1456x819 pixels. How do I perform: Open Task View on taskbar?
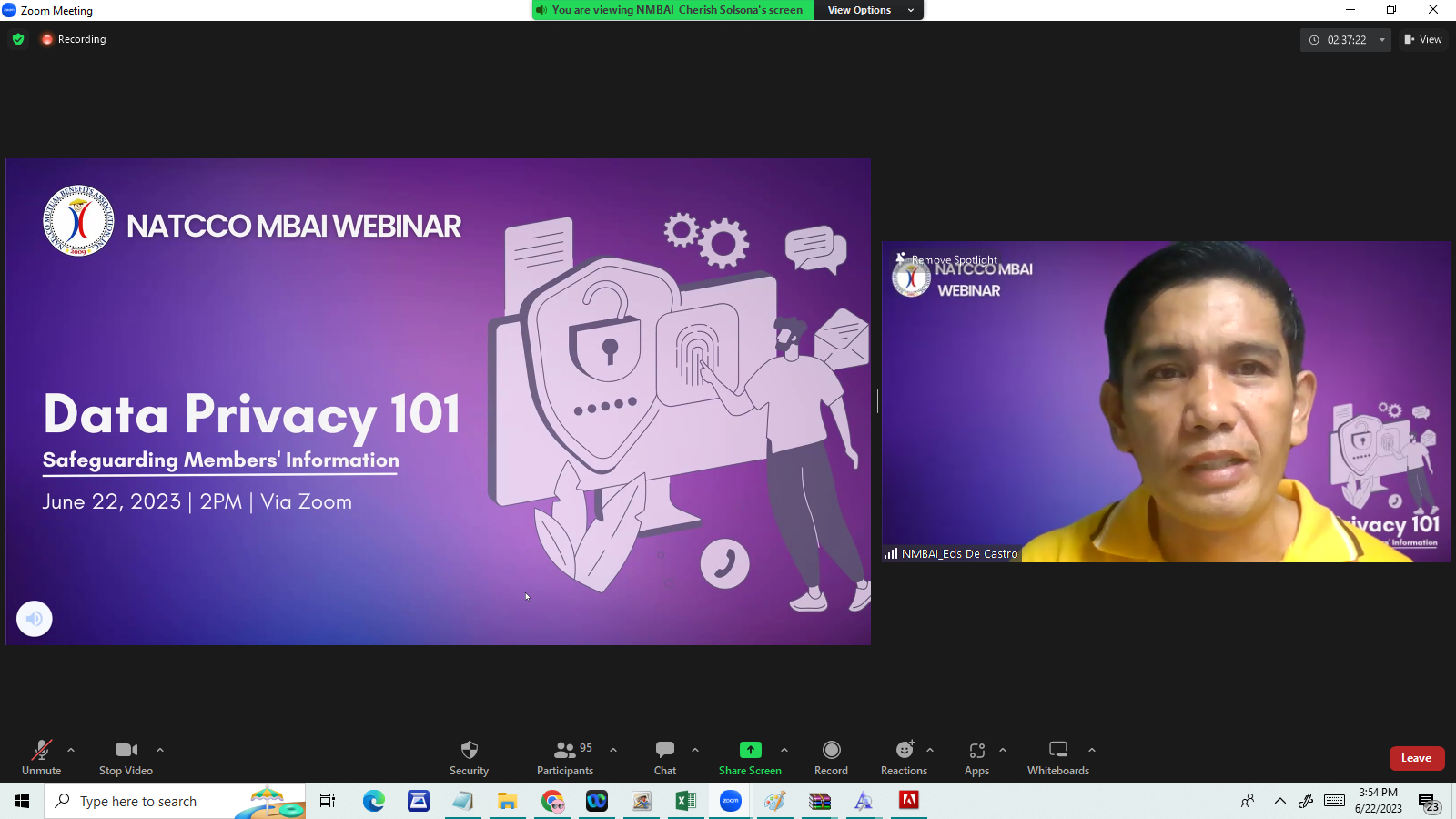point(328,801)
